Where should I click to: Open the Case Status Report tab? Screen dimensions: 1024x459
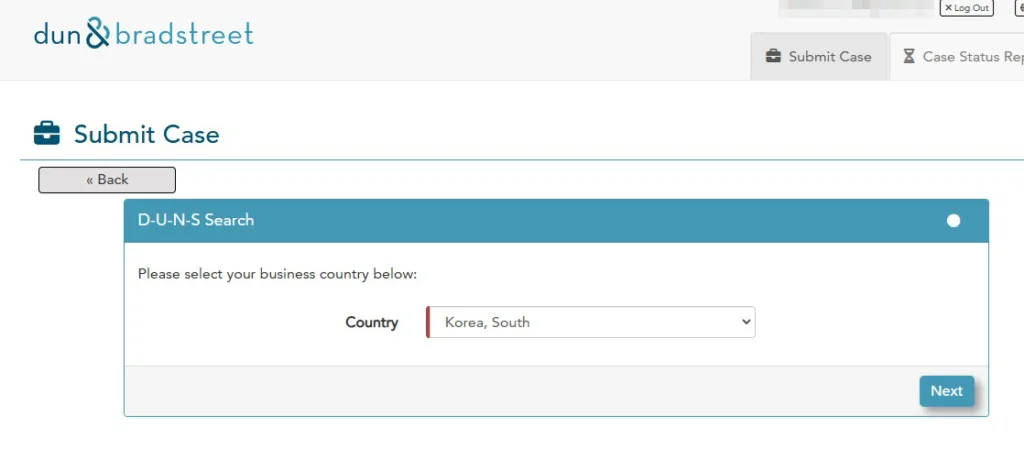(x=959, y=57)
